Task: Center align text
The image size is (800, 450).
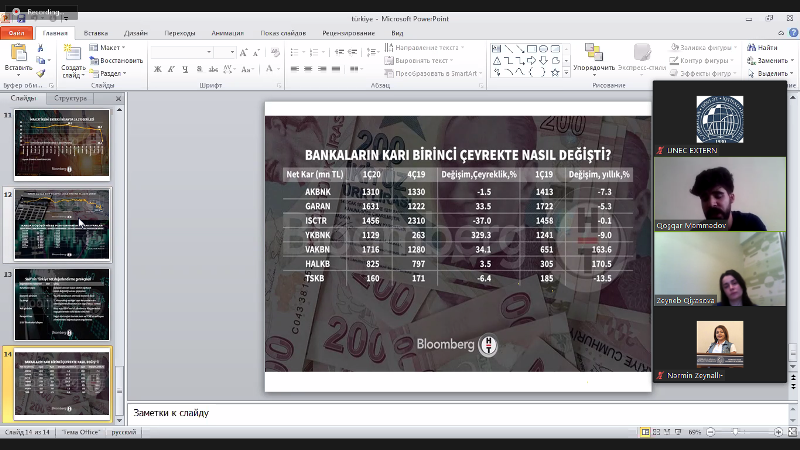Action: (x=308, y=69)
